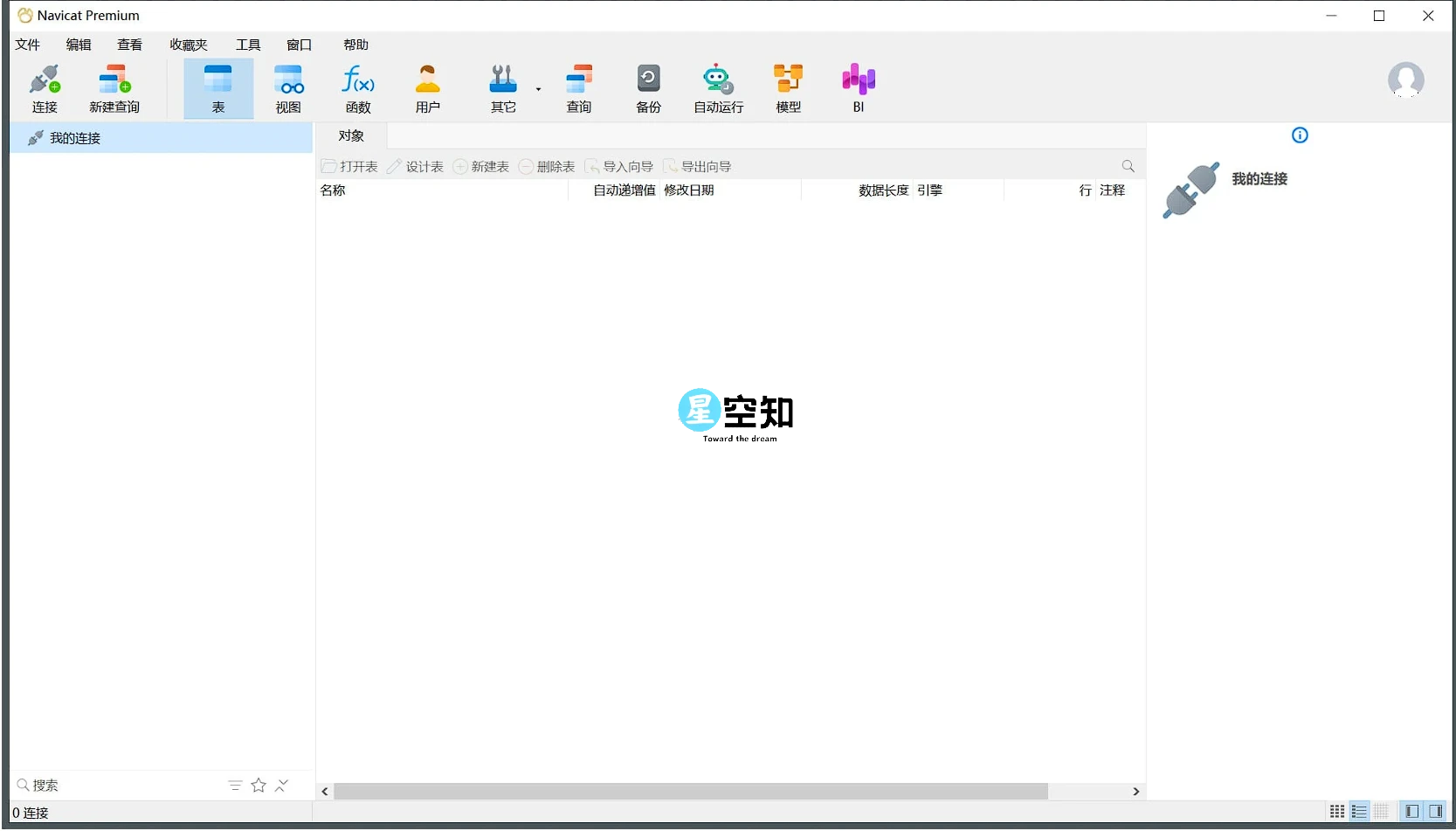Click the 备份 (Backup) icon

coord(648,87)
